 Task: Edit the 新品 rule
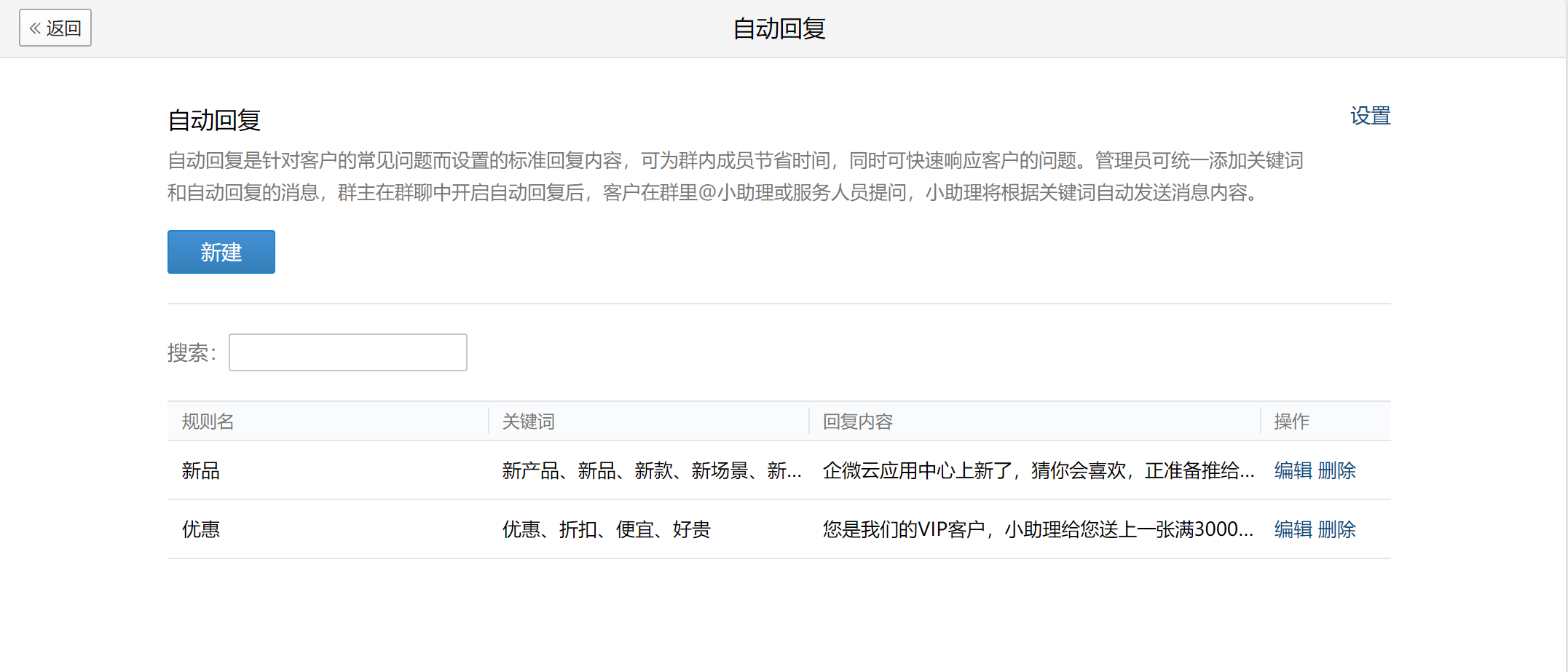[x=1293, y=471]
